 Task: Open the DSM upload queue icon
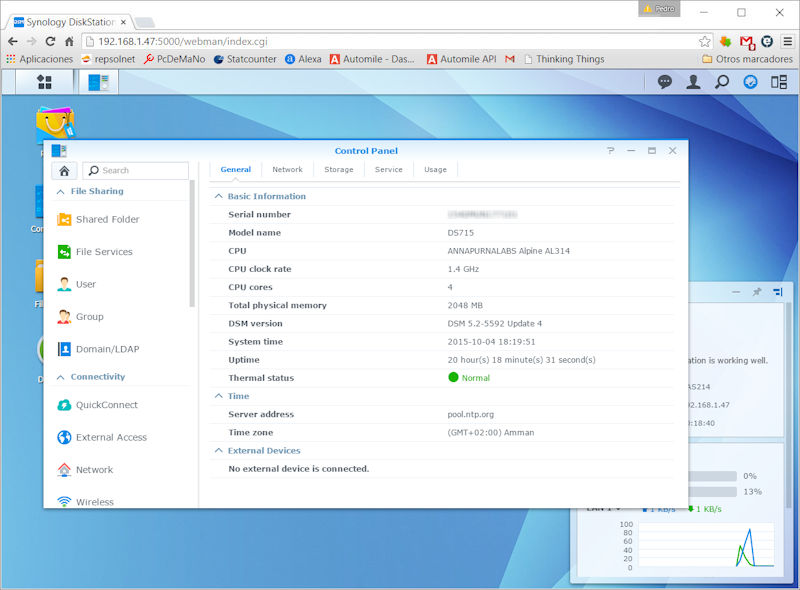click(x=750, y=82)
